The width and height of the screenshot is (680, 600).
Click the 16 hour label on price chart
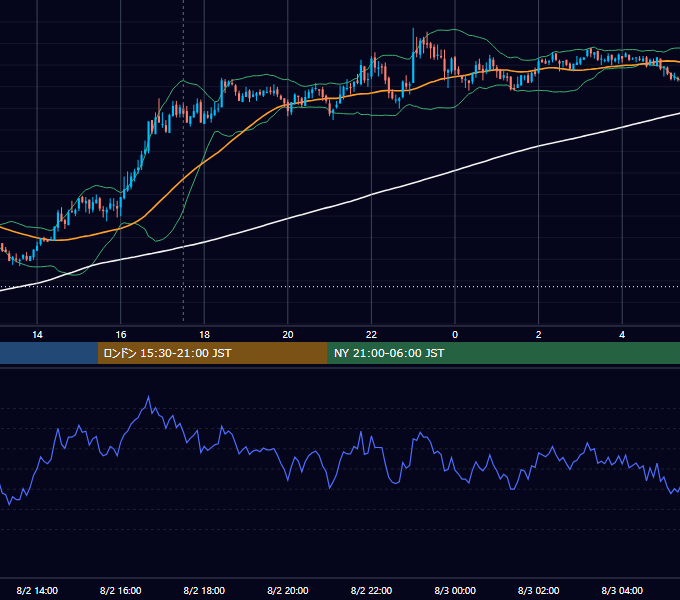[x=121, y=335]
